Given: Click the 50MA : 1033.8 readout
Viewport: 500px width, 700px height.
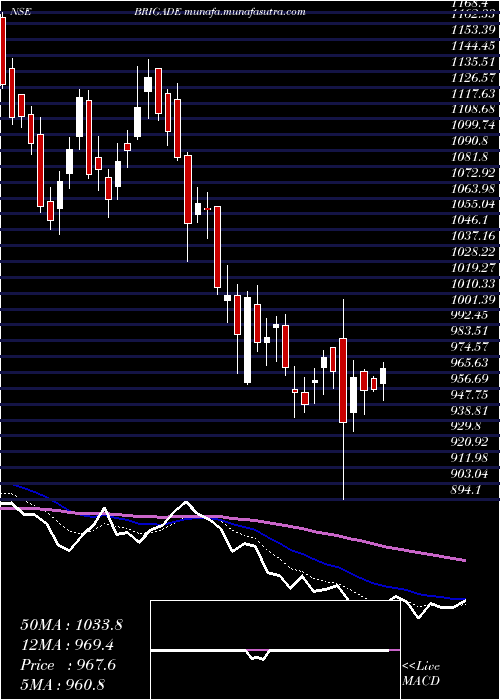Looking at the screenshot, I should (x=72, y=625).
